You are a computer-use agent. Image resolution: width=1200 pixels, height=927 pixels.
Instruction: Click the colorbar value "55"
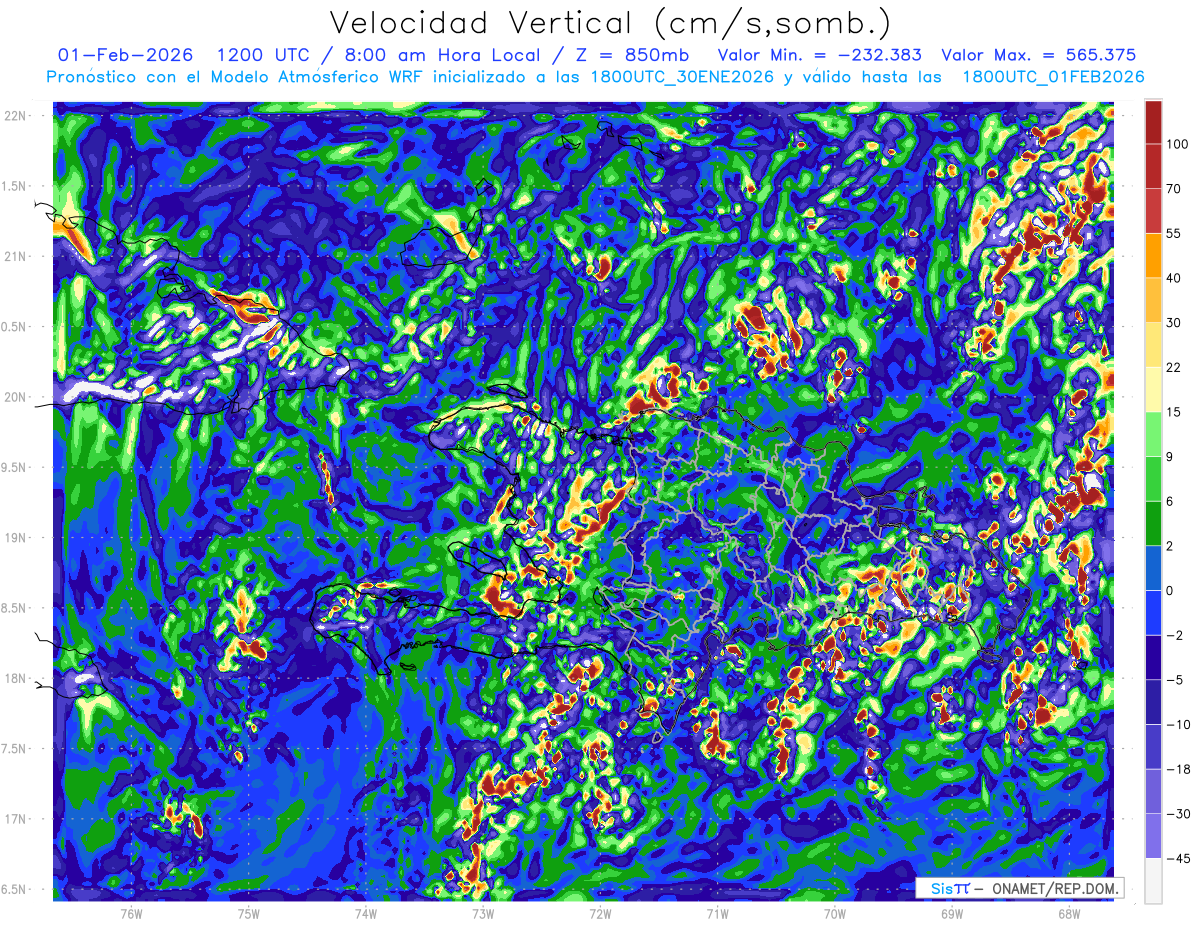tap(1174, 233)
